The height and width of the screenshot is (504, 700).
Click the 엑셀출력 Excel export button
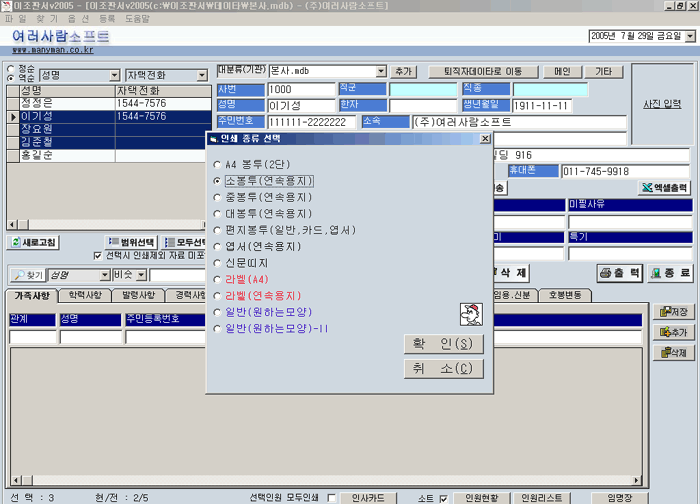pos(665,188)
